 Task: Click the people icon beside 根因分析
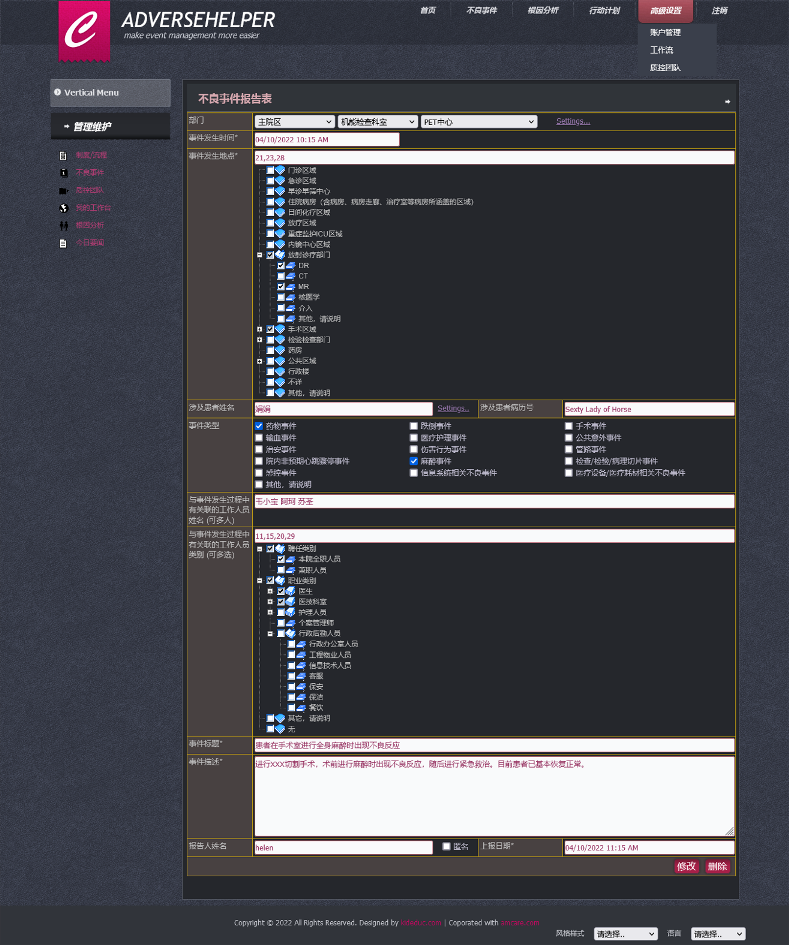[63, 225]
